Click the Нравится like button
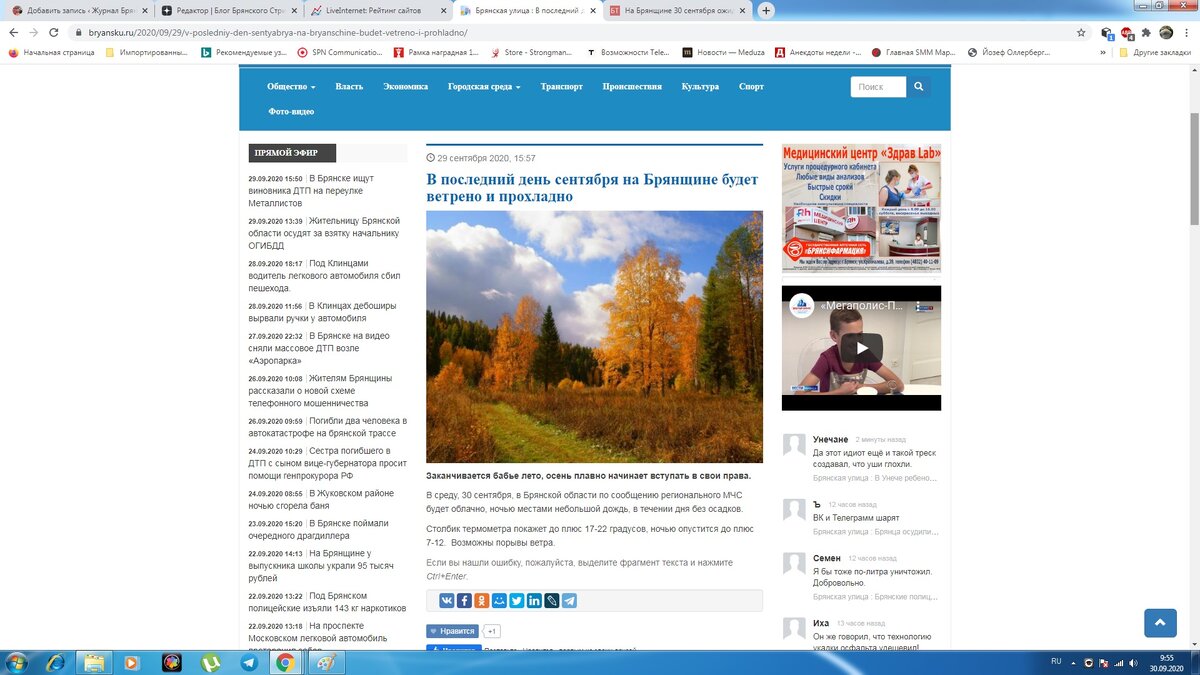Viewport: 1200px width, 675px height. pos(453,631)
